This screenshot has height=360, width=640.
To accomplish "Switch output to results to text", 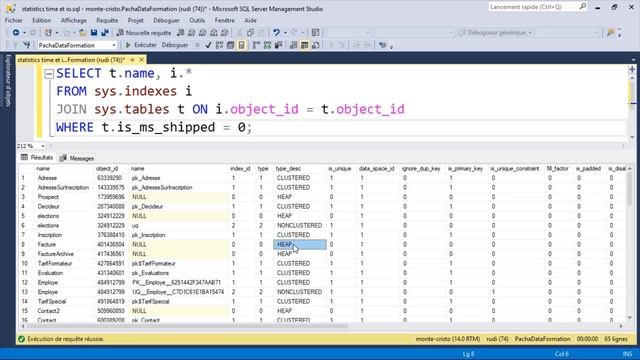I will [293, 45].
